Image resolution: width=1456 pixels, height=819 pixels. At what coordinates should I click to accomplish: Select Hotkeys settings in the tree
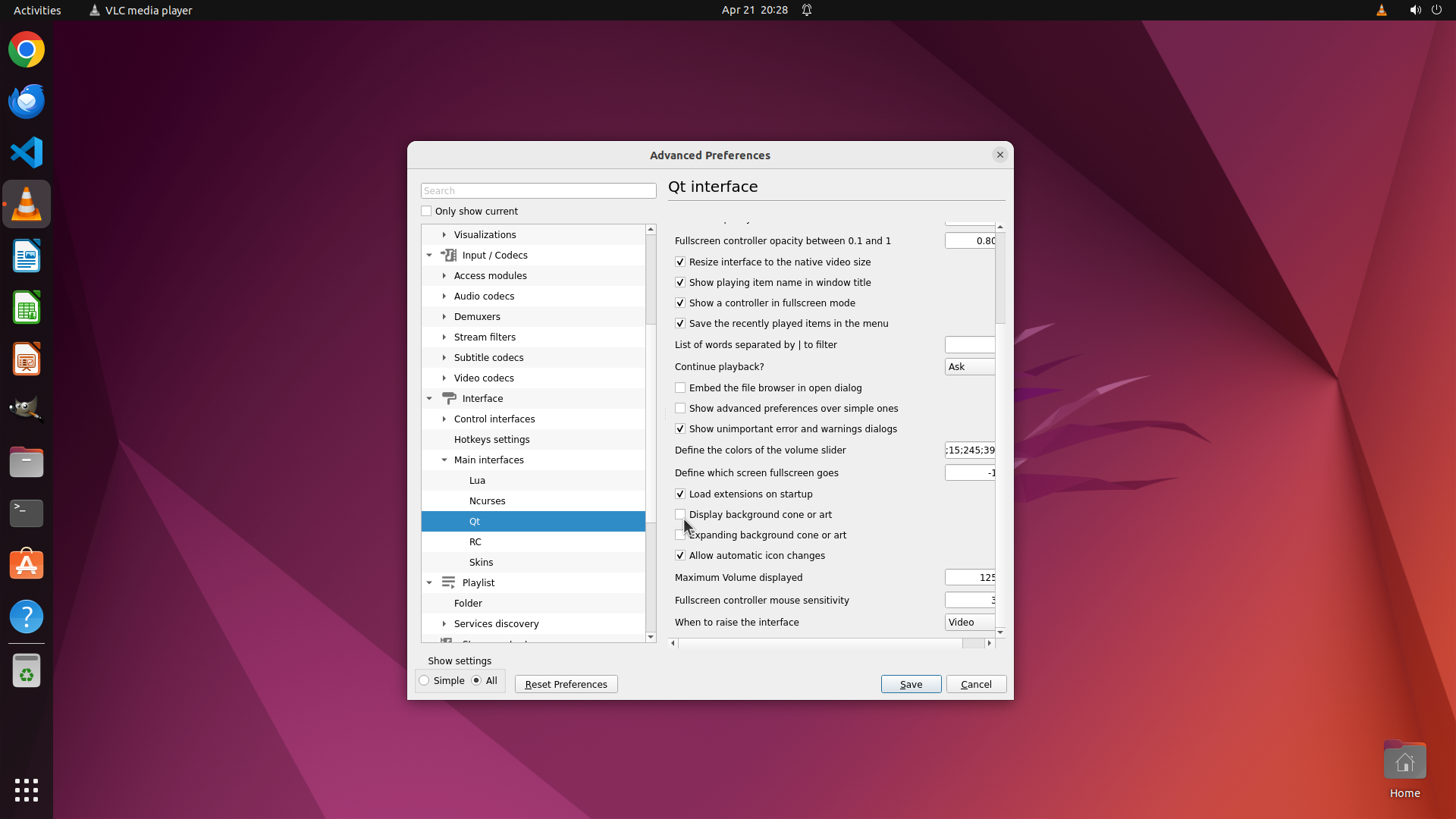tap(491, 439)
